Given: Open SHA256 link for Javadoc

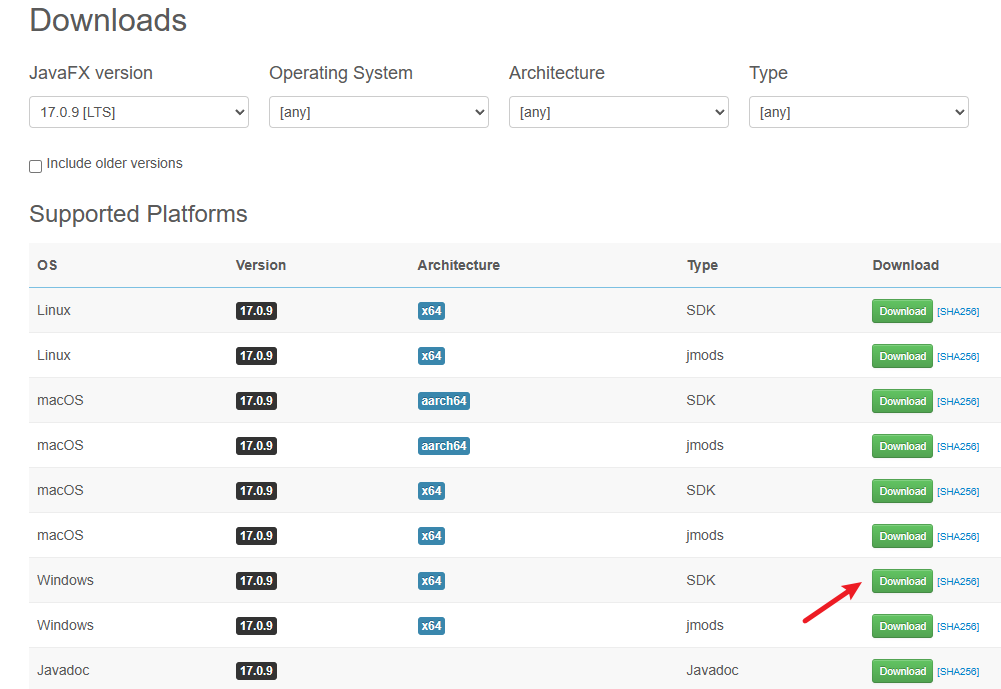Looking at the screenshot, I should (958, 672).
